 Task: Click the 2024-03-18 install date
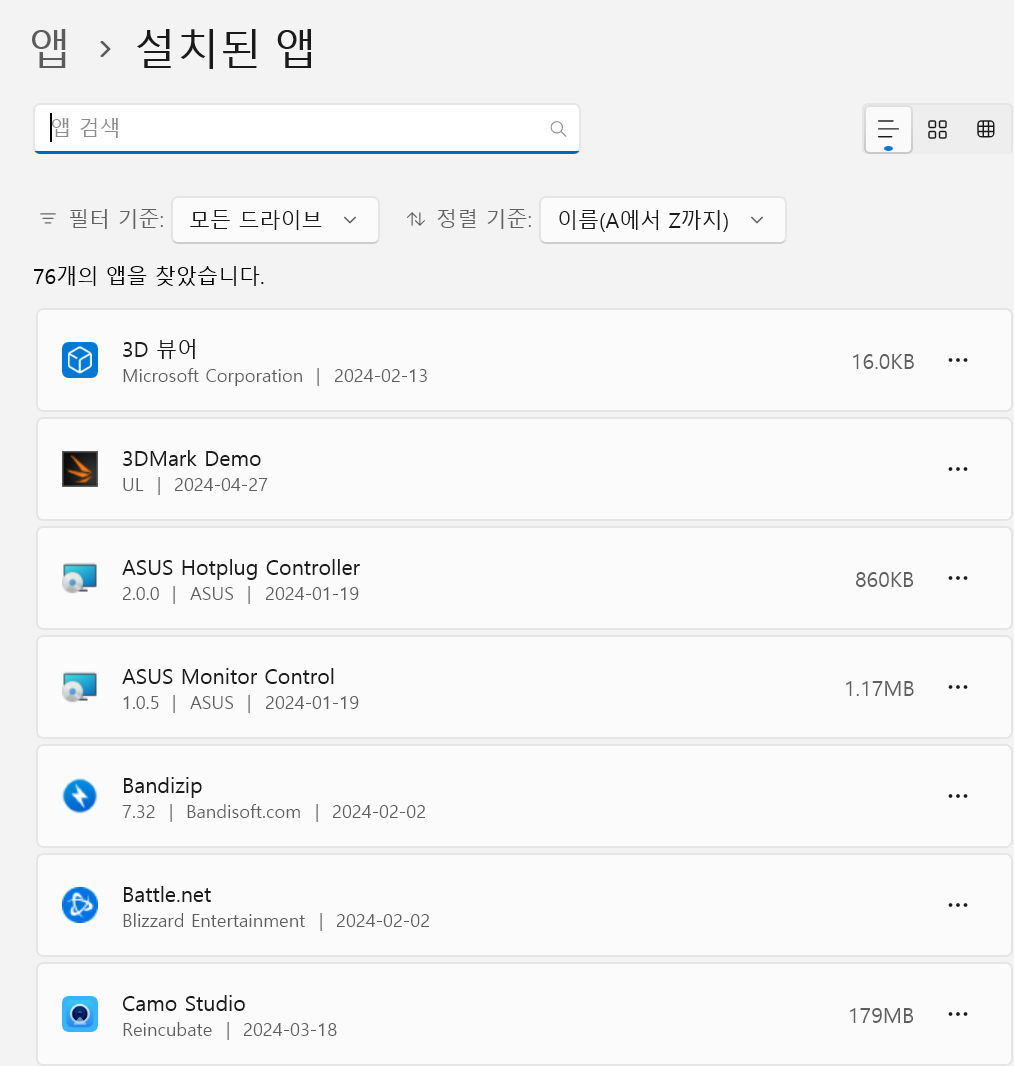290,1030
